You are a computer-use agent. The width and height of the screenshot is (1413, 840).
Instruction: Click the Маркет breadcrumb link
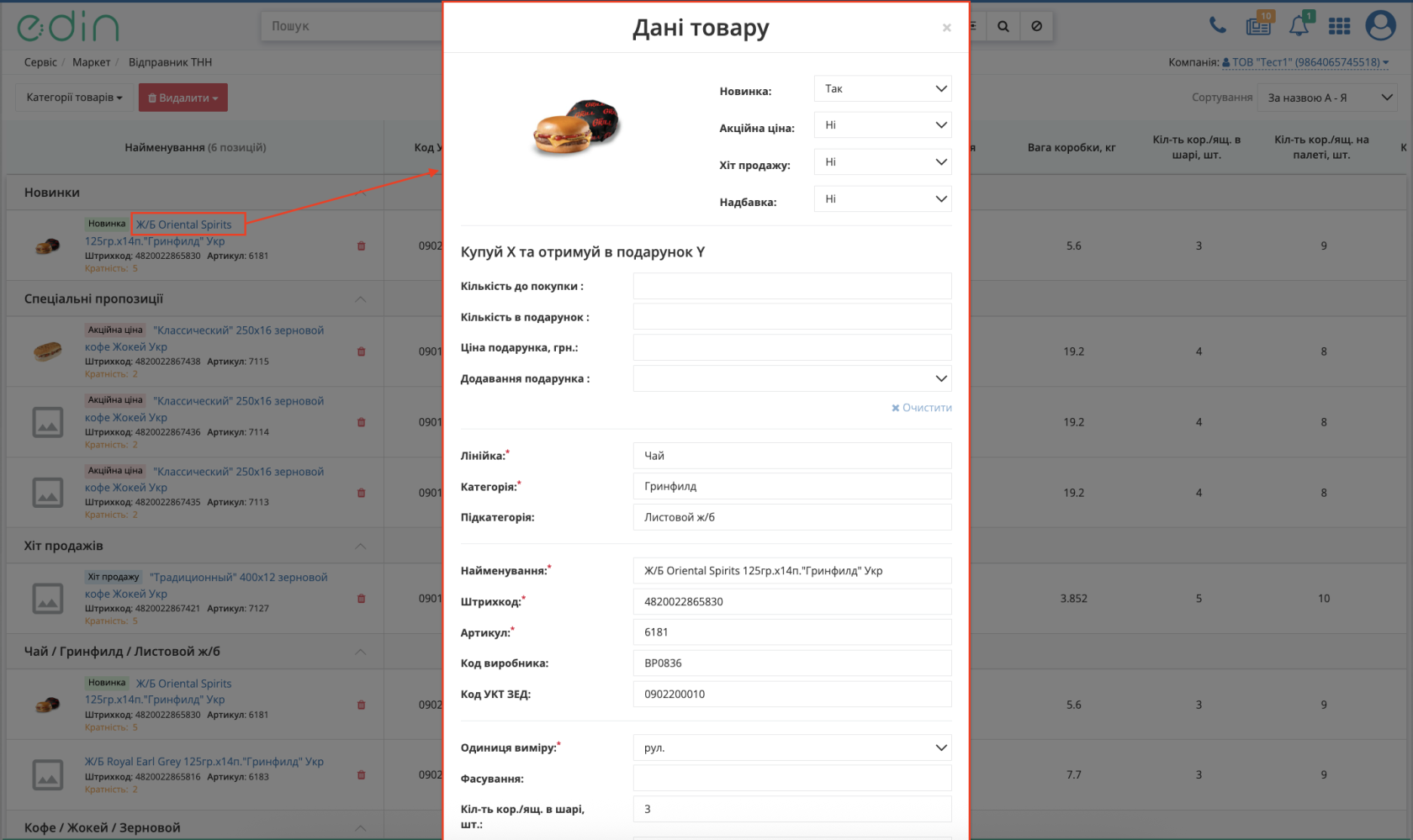tap(91, 62)
